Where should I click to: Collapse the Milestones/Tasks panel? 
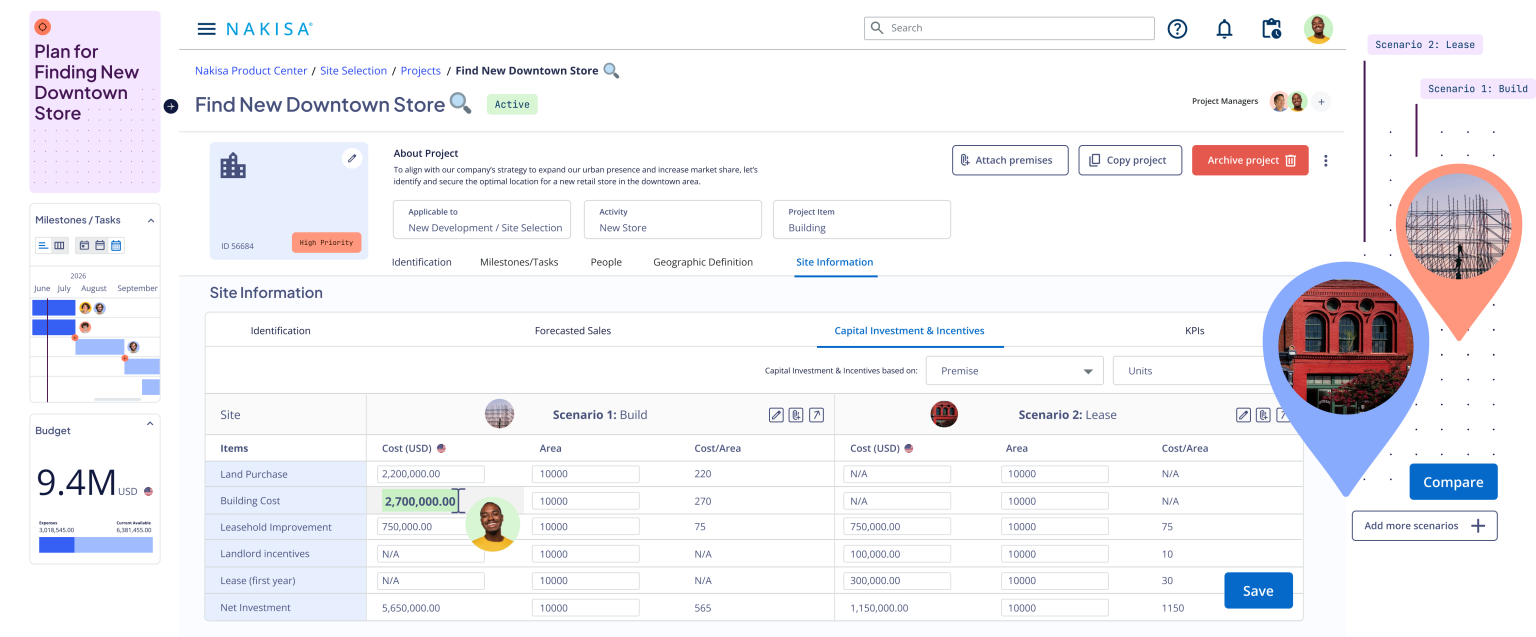(151, 219)
